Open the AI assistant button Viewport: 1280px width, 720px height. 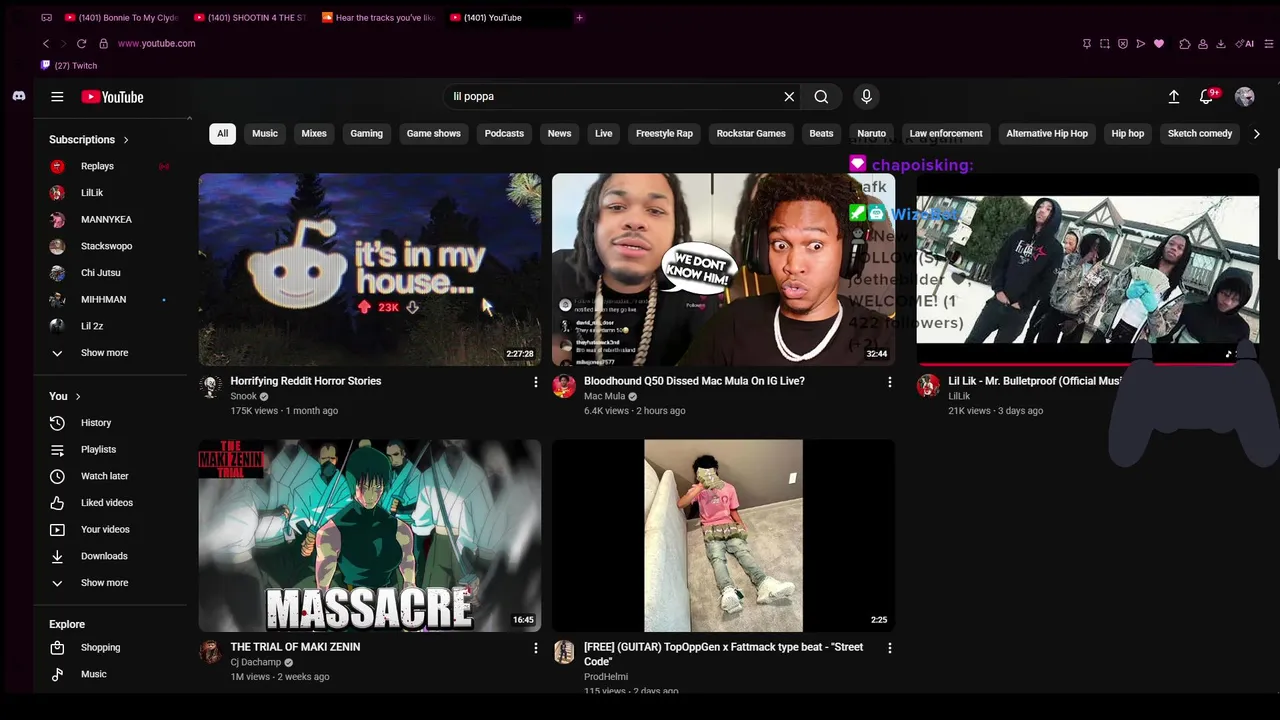coord(1245,44)
